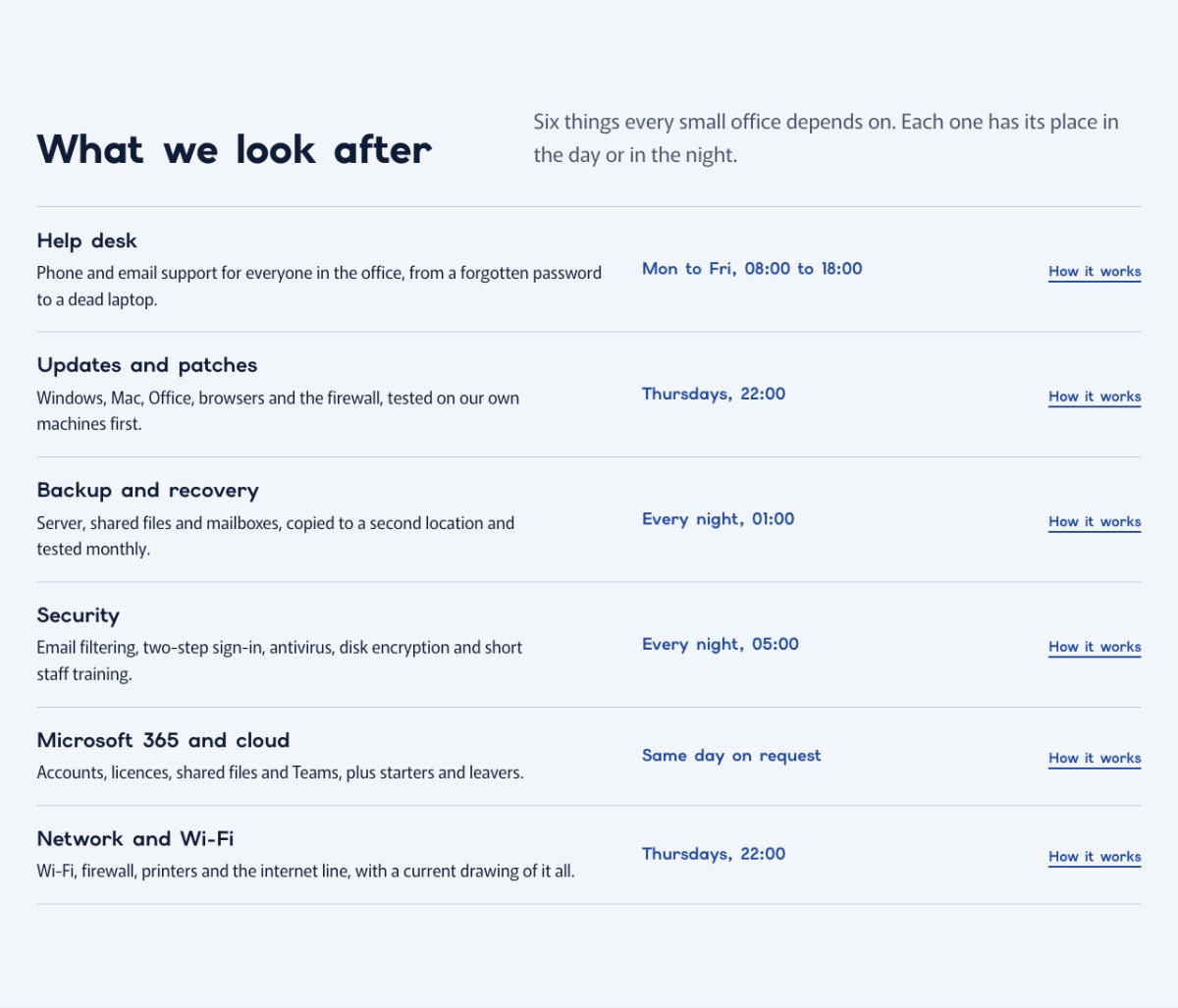Screen dimensions: 1178x1008
Task: Open 'How it works' for Backup and recovery
Action: point(1095,522)
